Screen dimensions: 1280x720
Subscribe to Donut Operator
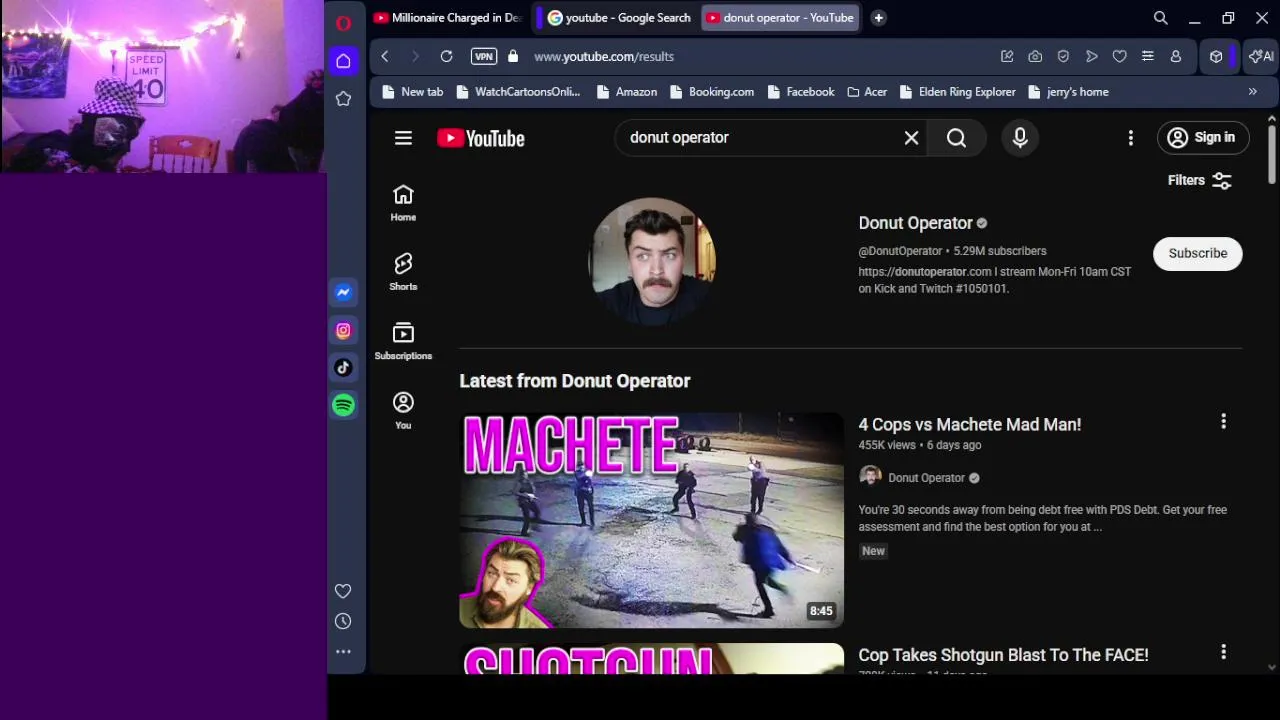coord(1197,253)
